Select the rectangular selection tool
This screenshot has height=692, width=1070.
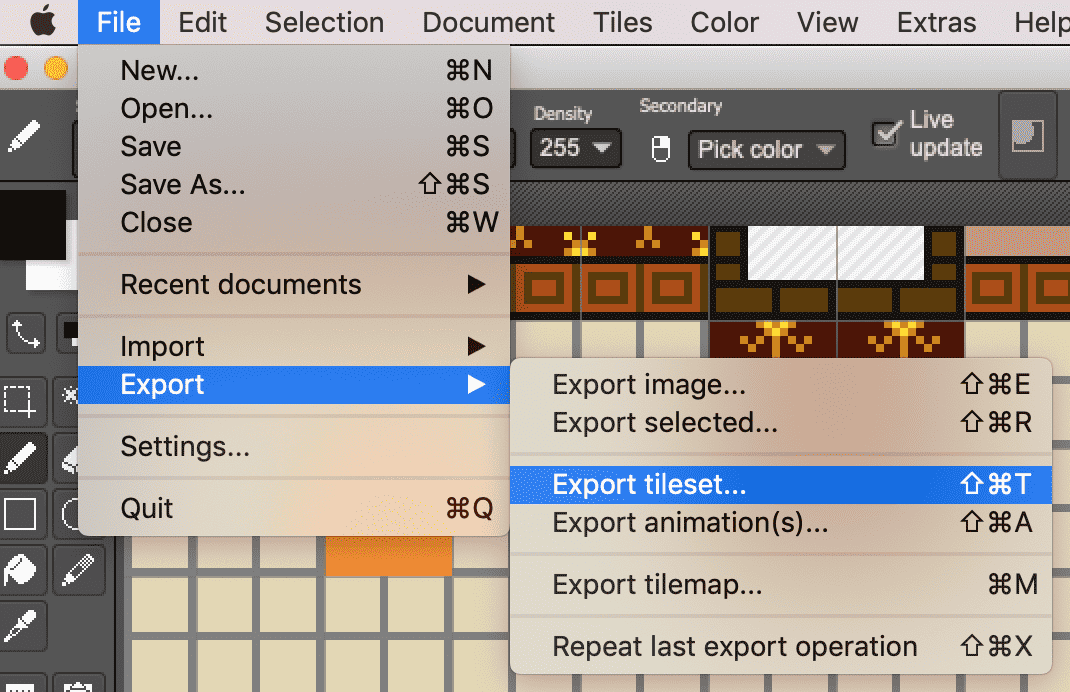(20, 400)
